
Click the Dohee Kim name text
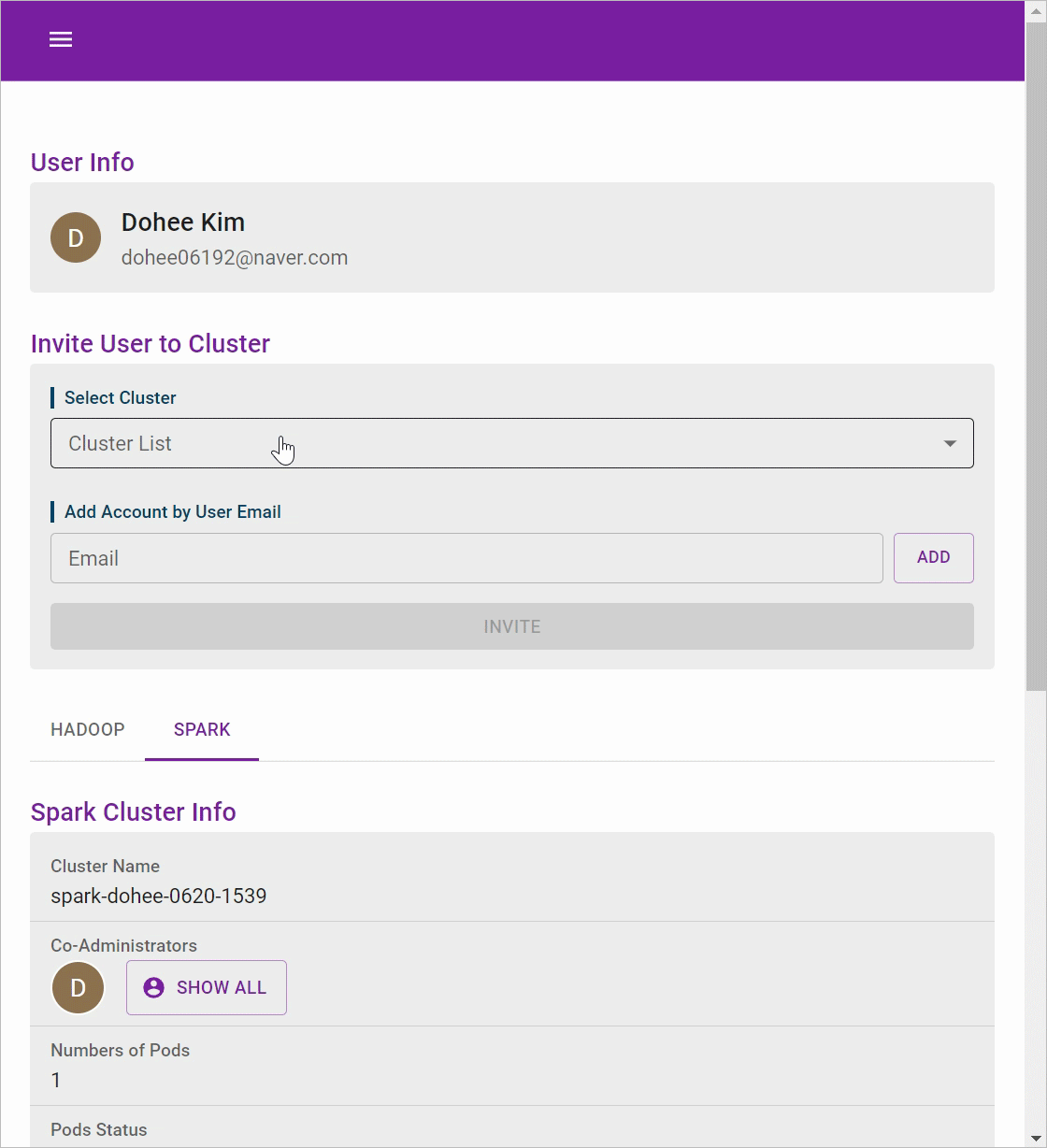183,222
